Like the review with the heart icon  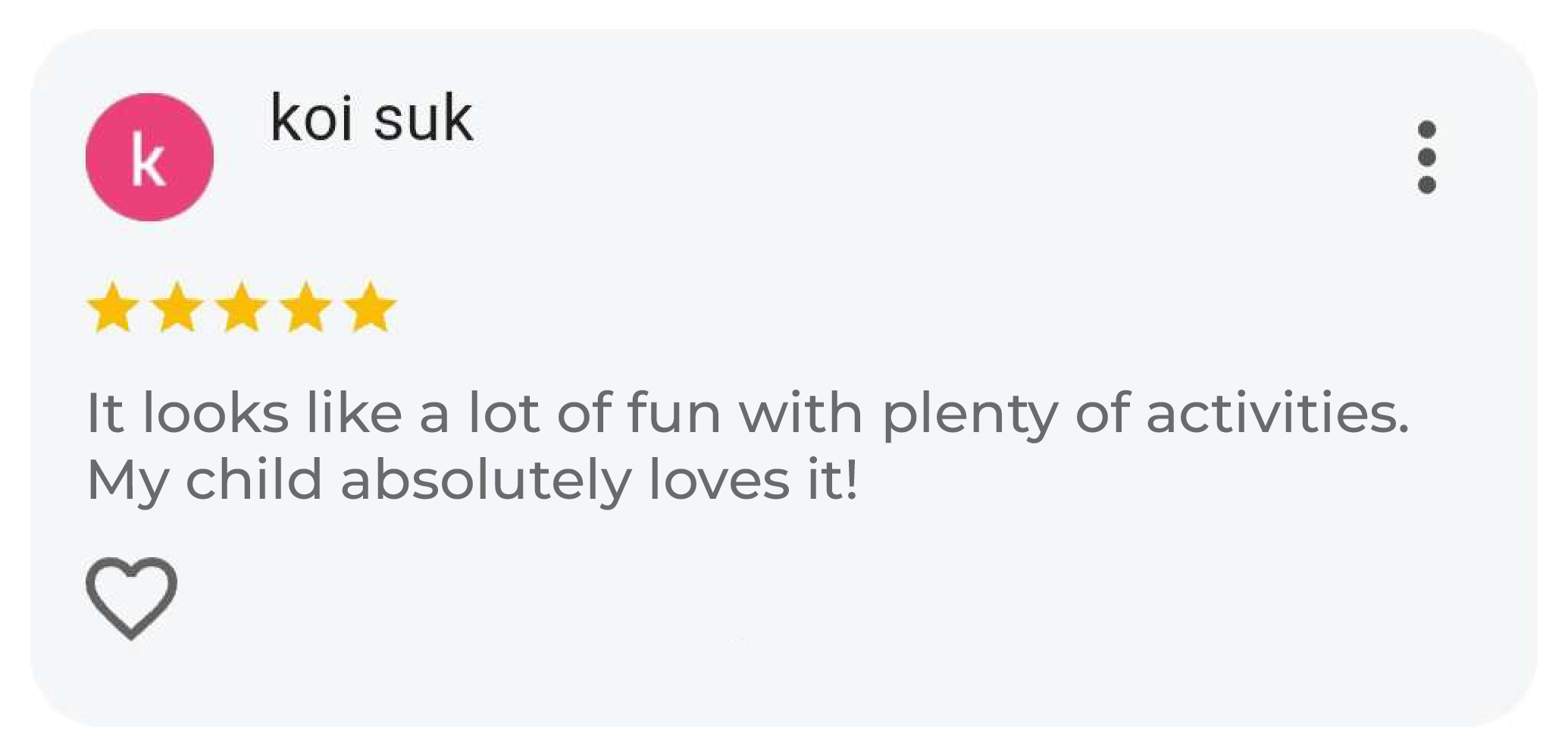point(131,598)
